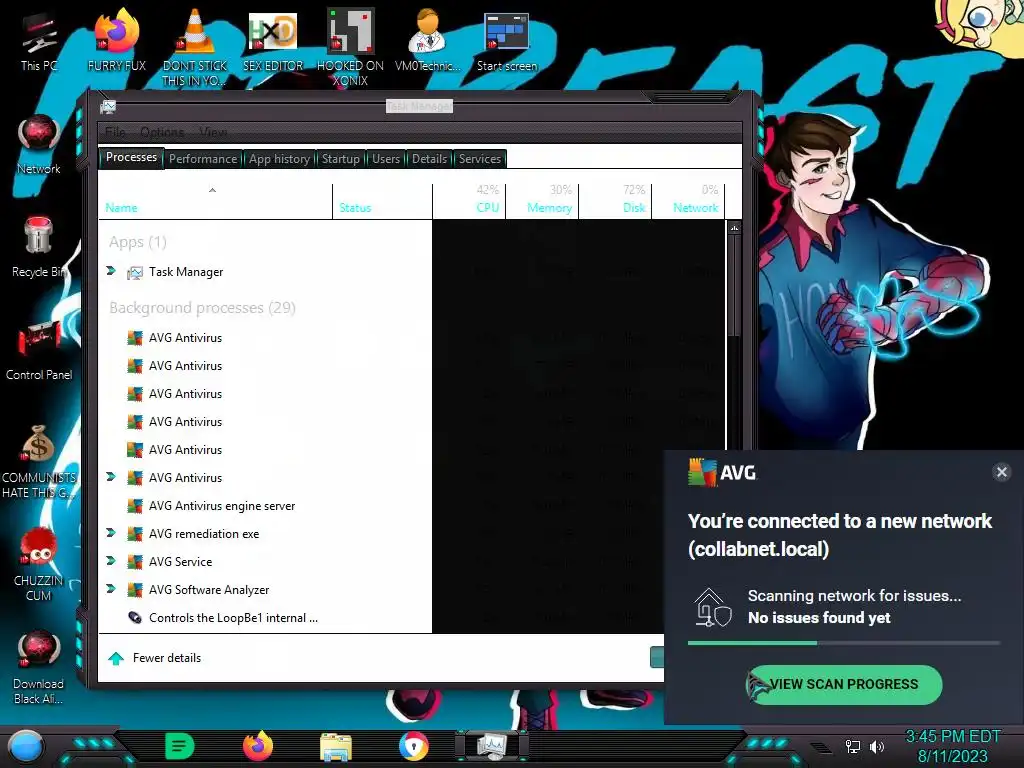
Task: Expand the AVG Software Analyzer row
Action: (111, 589)
